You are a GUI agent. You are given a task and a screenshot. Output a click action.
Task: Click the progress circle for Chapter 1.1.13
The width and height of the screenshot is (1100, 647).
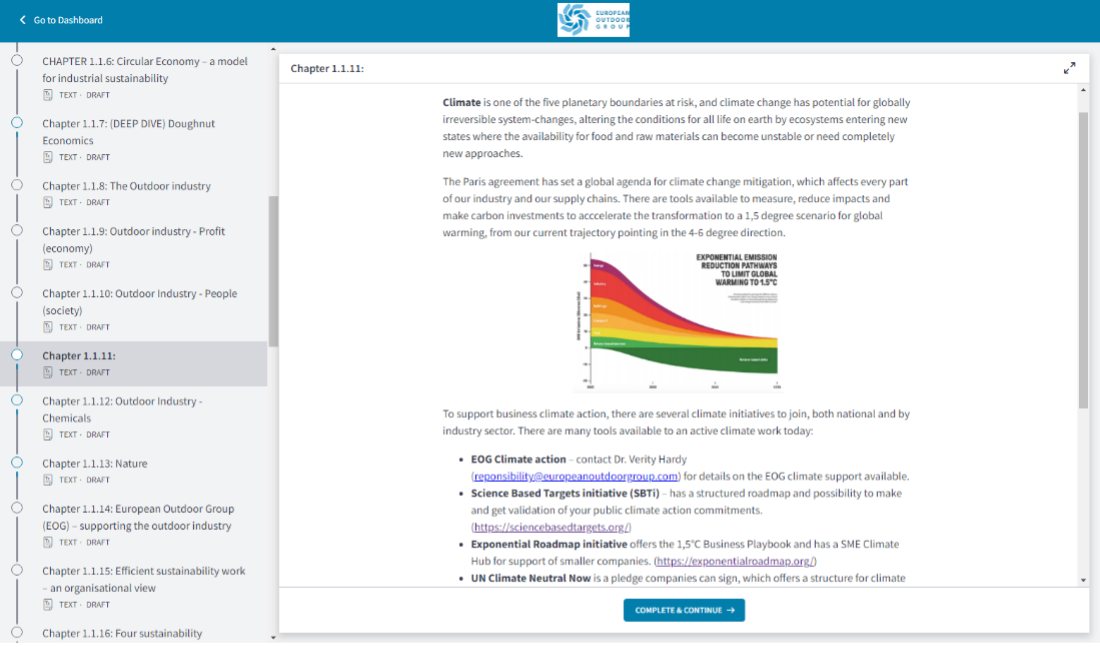[x=17, y=462]
